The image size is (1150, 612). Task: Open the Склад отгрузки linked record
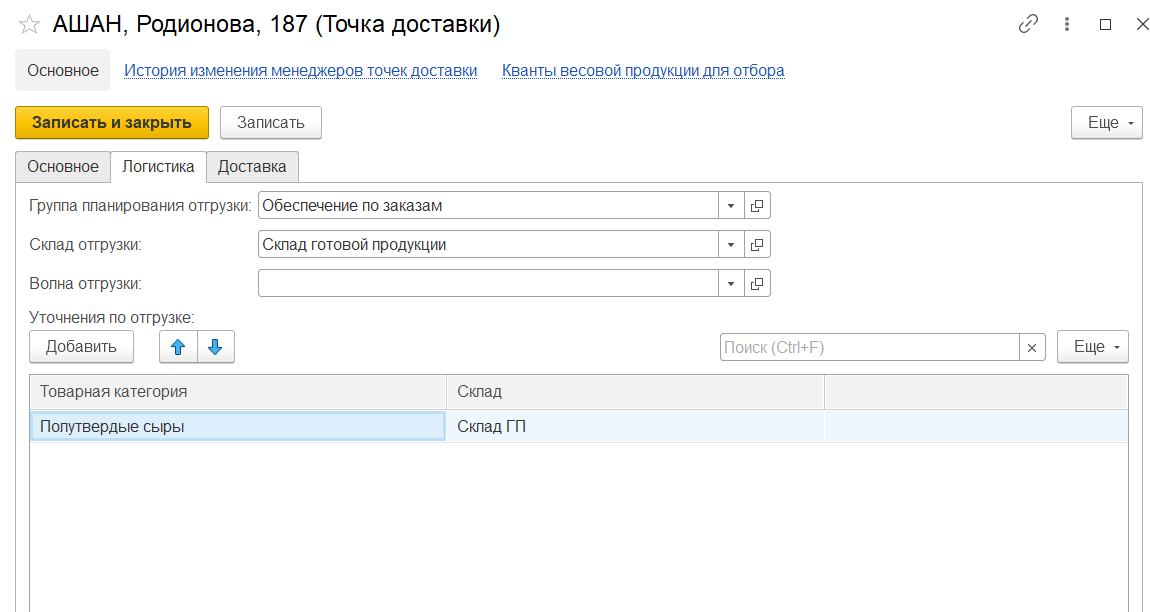click(x=757, y=245)
